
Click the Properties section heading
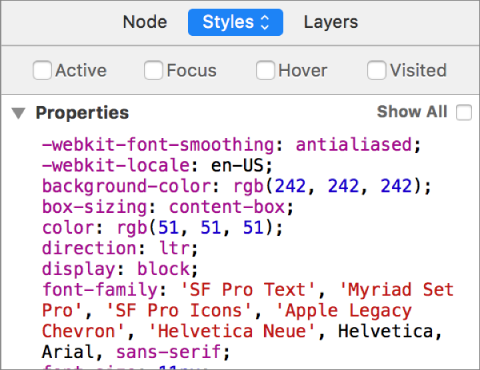pyautogui.click(x=82, y=113)
